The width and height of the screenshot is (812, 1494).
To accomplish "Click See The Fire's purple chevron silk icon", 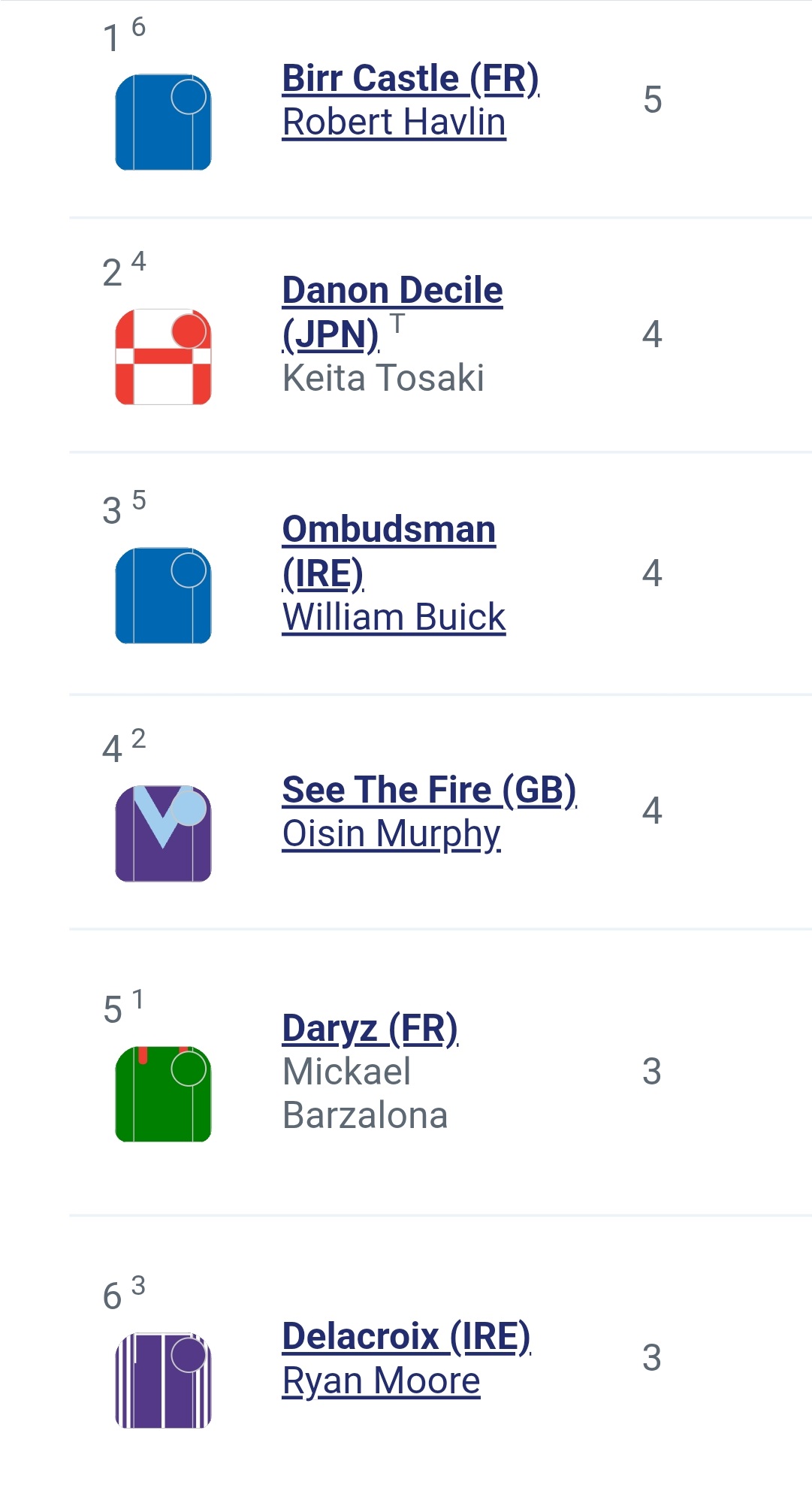I will pyautogui.click(x=163, y=833).
